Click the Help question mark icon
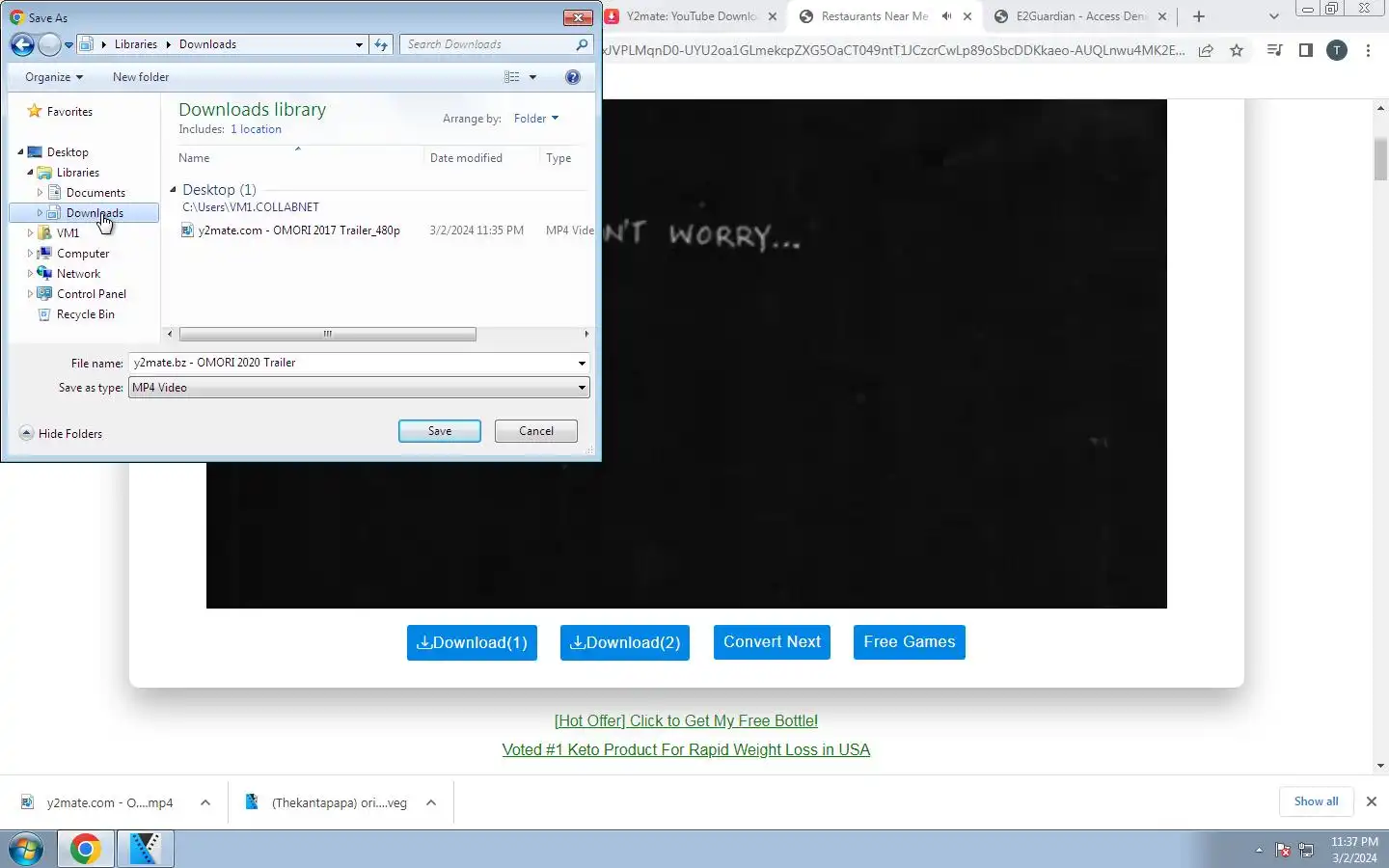 pyautogui.click(x=573, y=77)
